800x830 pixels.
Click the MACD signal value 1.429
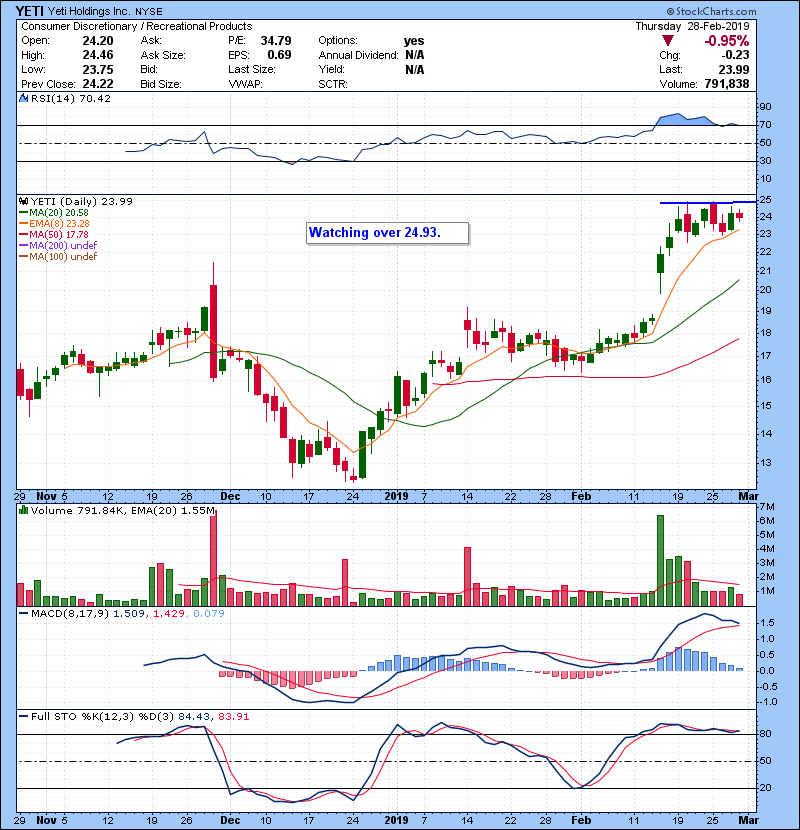coord(169,614)
